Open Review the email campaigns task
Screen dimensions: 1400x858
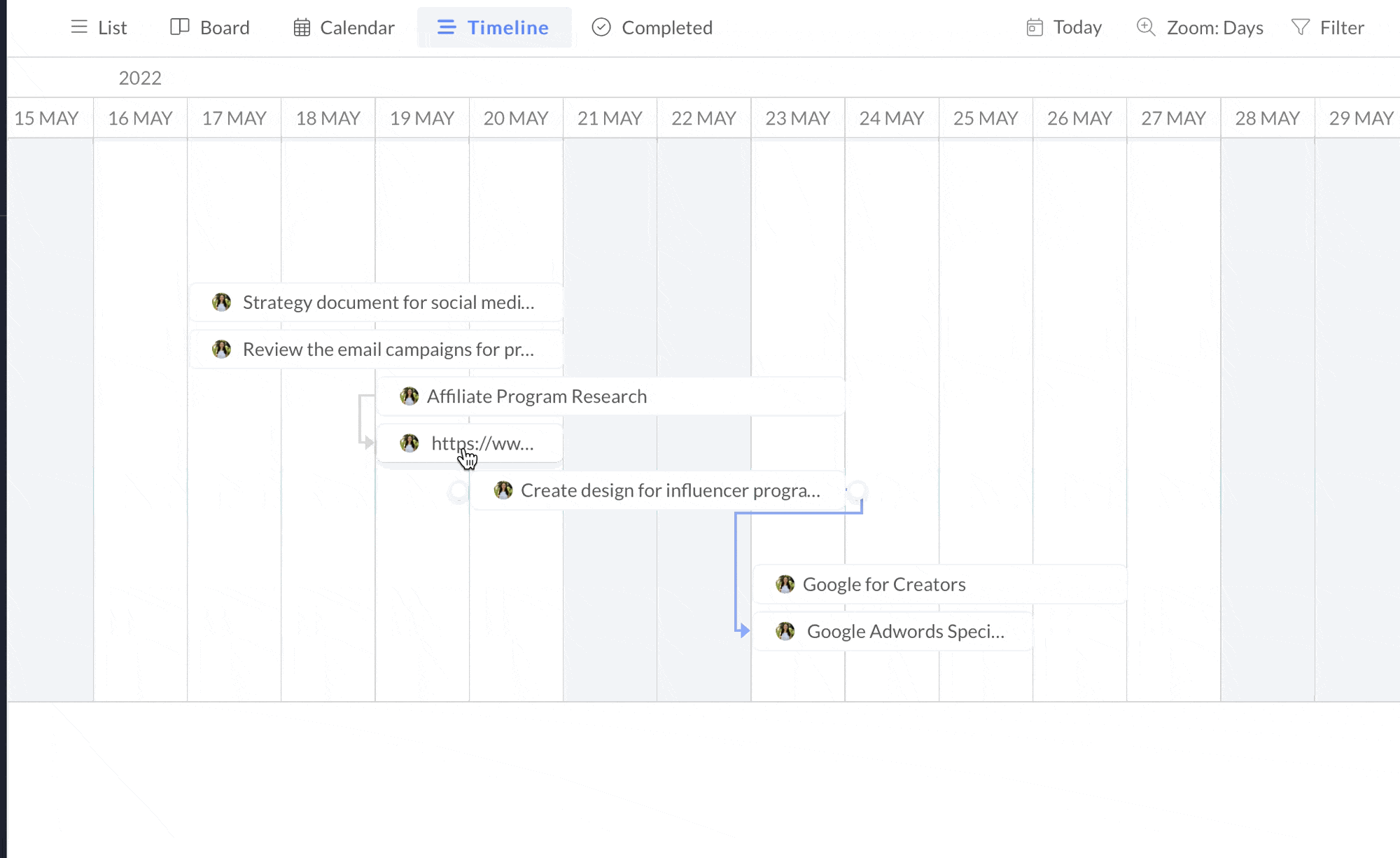click(x=388, y=350)
